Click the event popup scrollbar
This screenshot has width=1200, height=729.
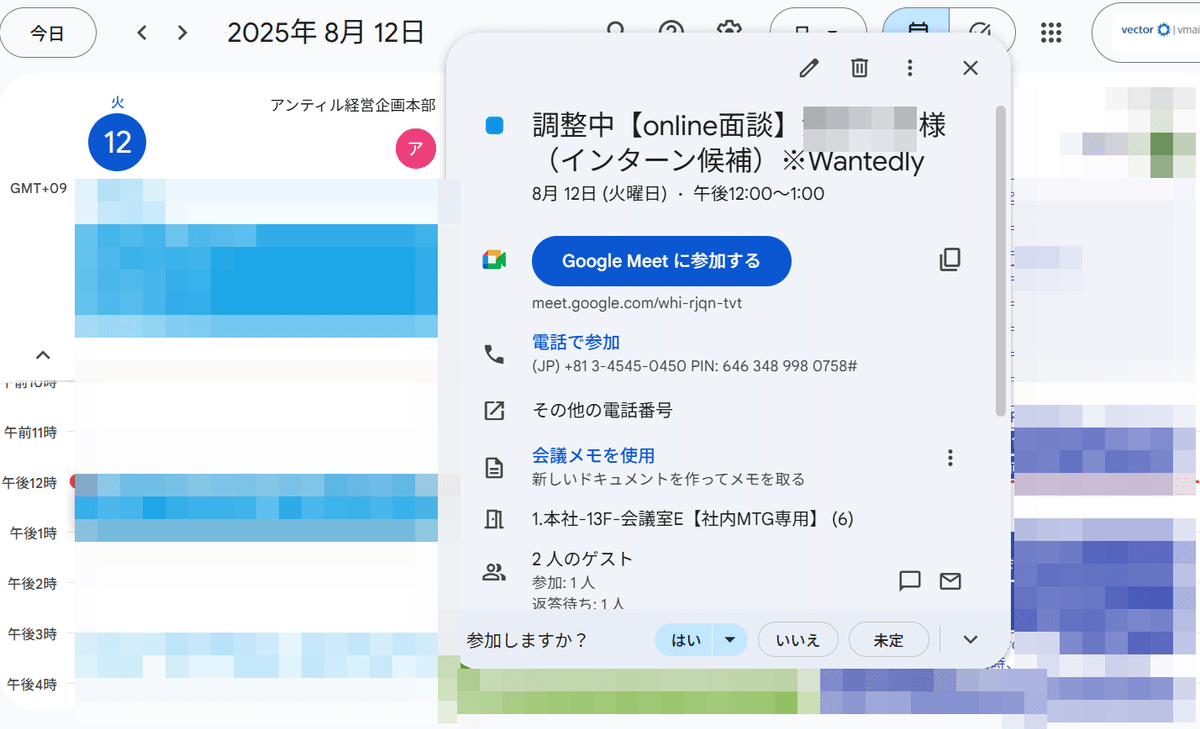(x=1001, y=262)
